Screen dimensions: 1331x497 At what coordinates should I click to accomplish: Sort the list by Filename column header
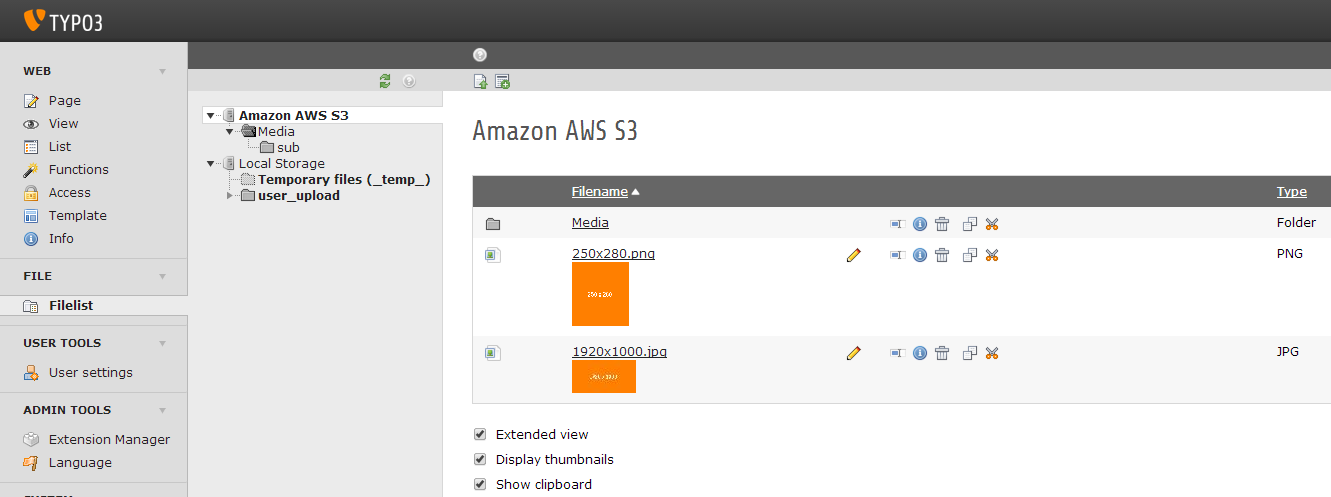coord(599,192)
